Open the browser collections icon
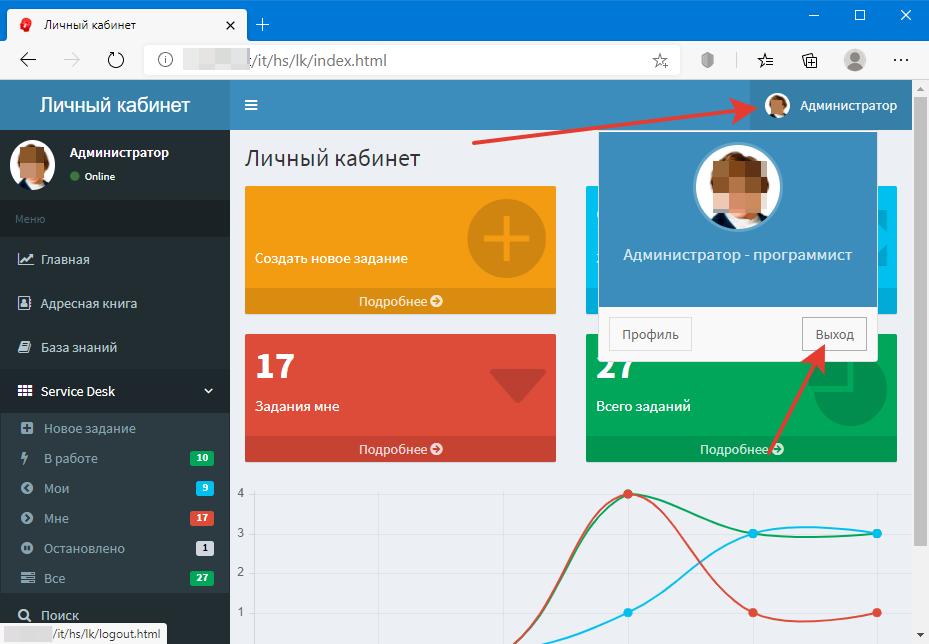929x644 pixels. pos(810,60)
